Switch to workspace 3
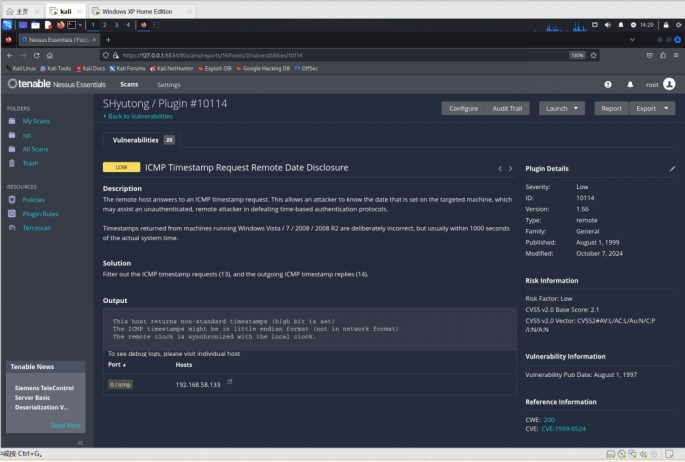Image resolution: width=685 pixels, height=462 pixels. (x=116, y=25)
